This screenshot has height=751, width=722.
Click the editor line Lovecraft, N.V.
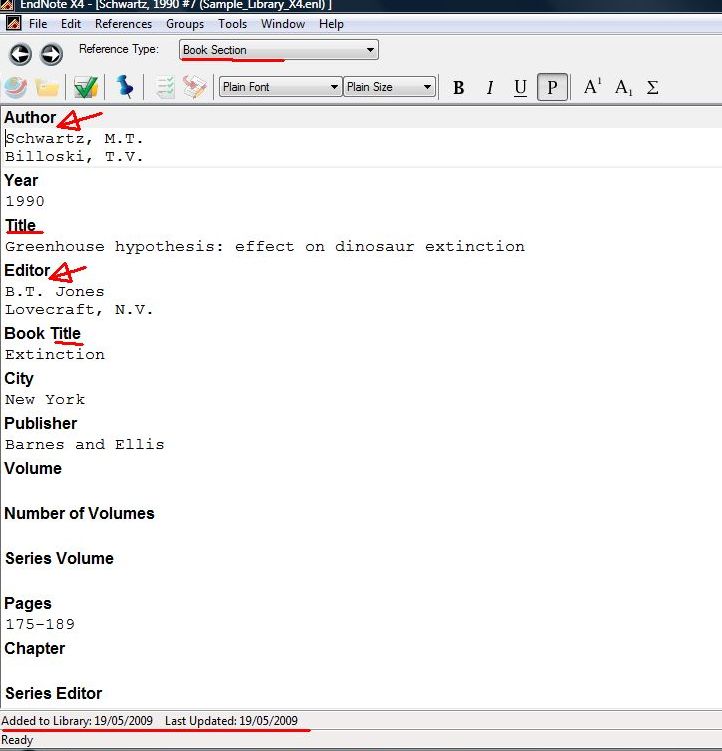(79, 309)
